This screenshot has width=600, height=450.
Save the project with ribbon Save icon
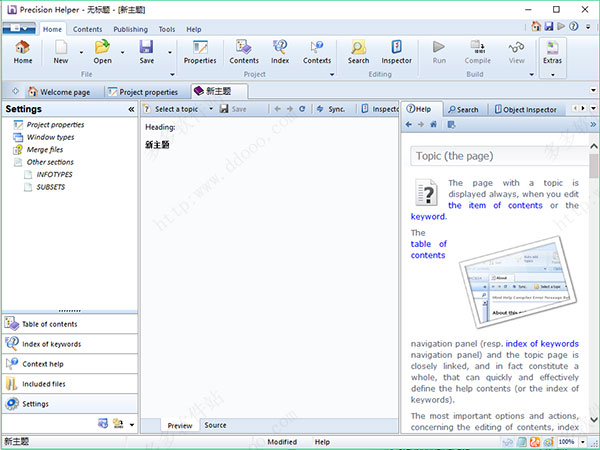pyautogui.click(x=147, y=52)
